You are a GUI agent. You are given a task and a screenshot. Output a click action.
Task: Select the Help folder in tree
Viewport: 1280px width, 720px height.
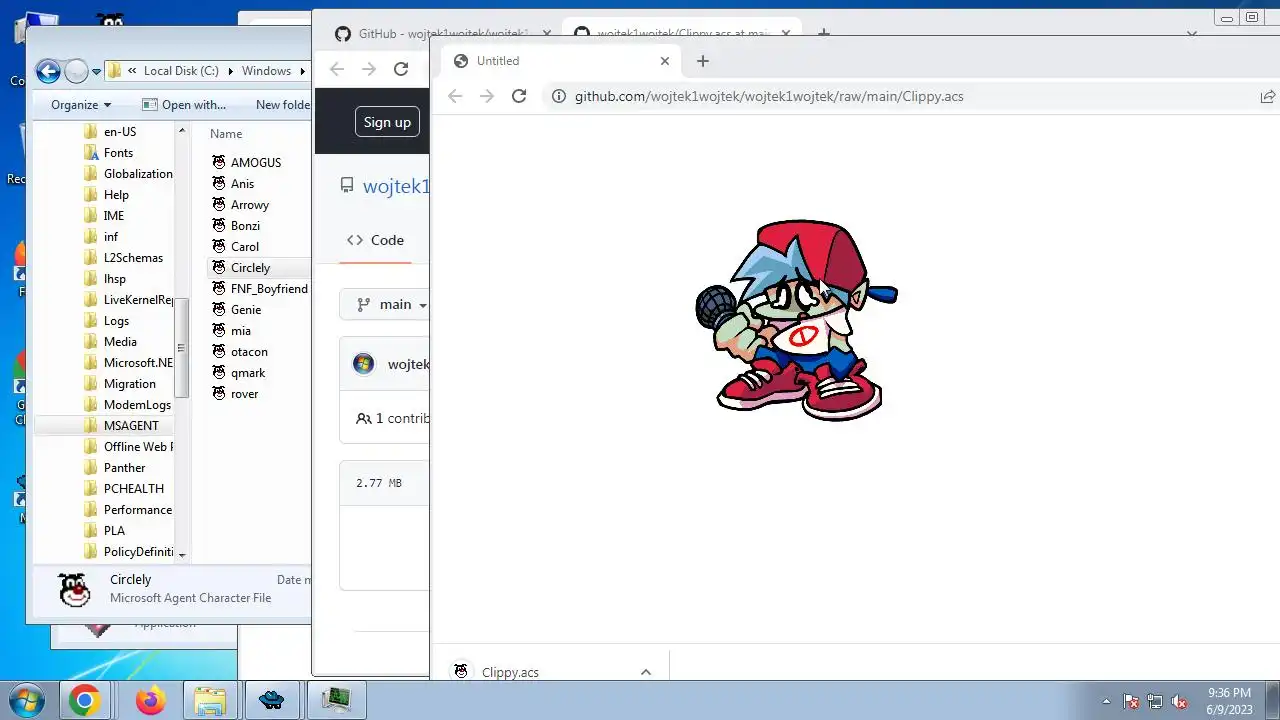(116, 194)
